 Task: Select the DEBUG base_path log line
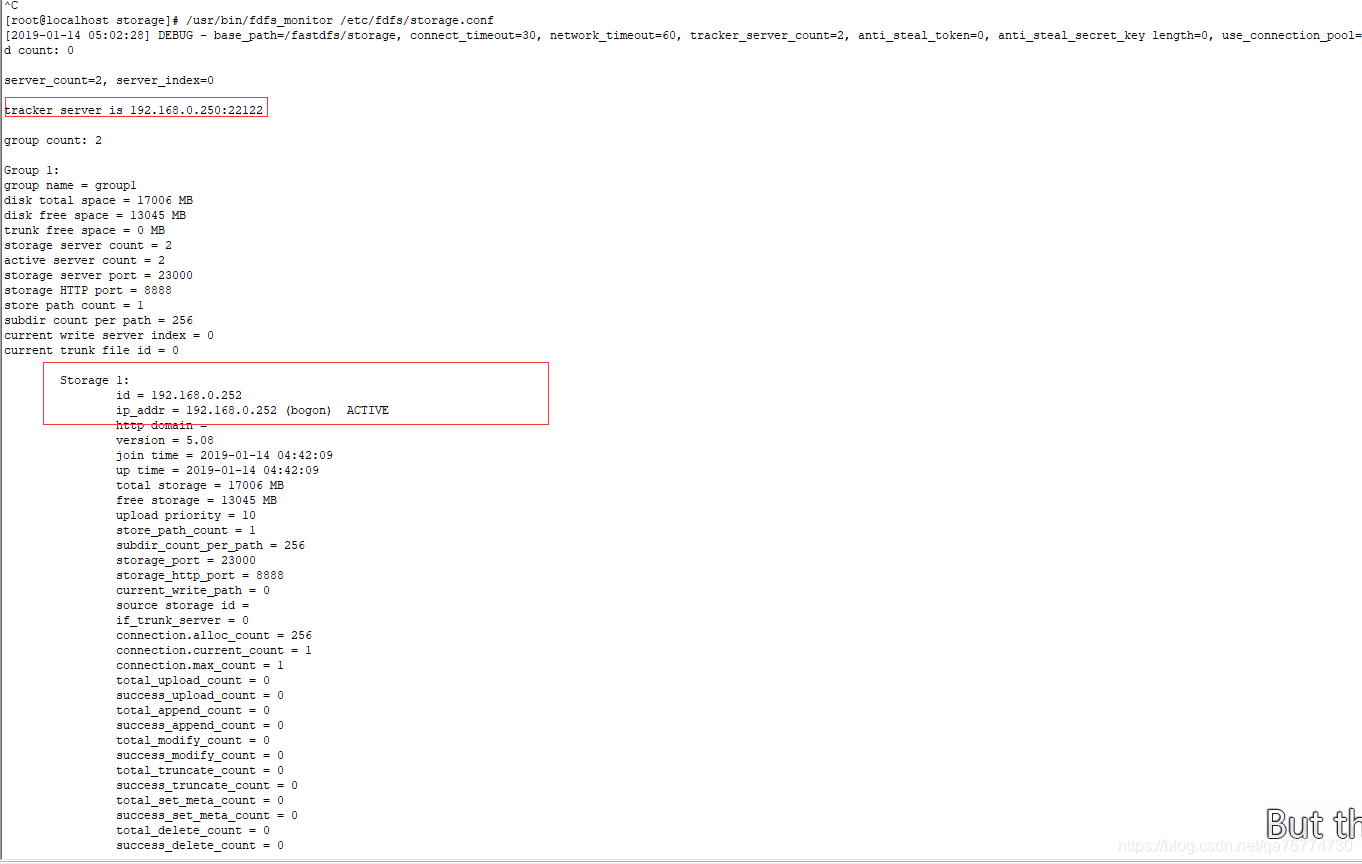(x=683, y=35)
